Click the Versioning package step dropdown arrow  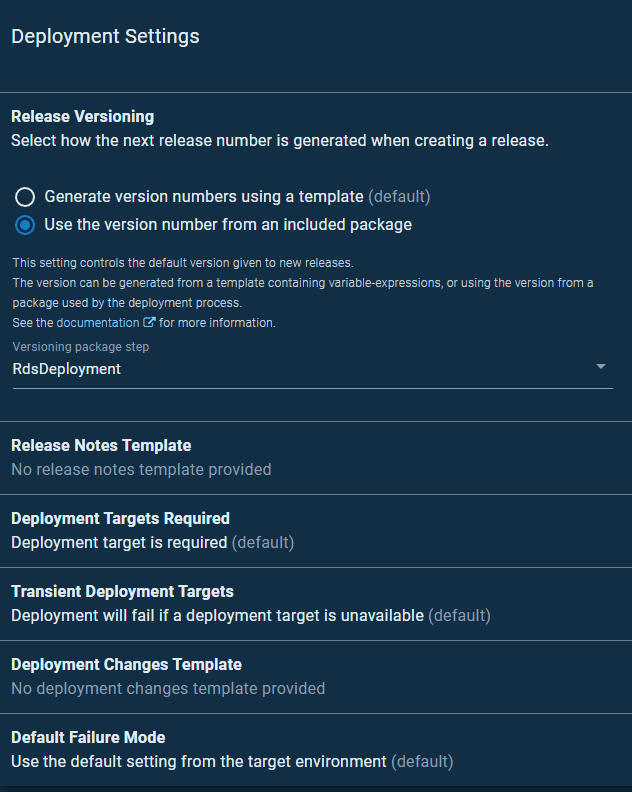[x=601, y=366]
